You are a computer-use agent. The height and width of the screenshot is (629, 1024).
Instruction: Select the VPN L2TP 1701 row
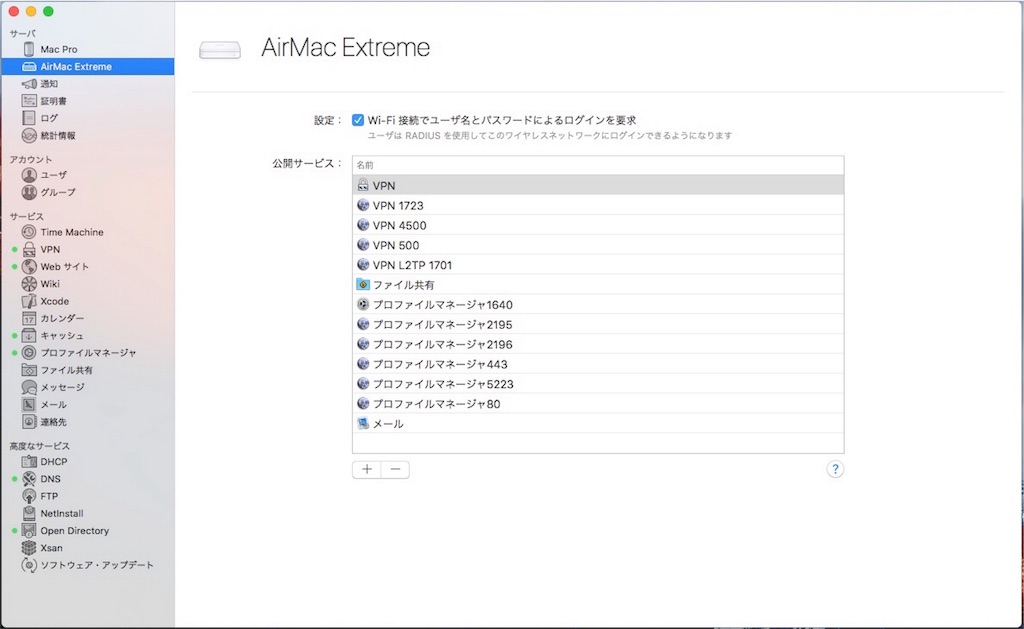click(x=598, y=265)
